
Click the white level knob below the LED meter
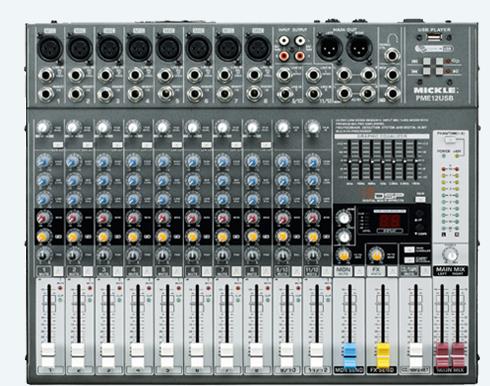pos(451,255)
